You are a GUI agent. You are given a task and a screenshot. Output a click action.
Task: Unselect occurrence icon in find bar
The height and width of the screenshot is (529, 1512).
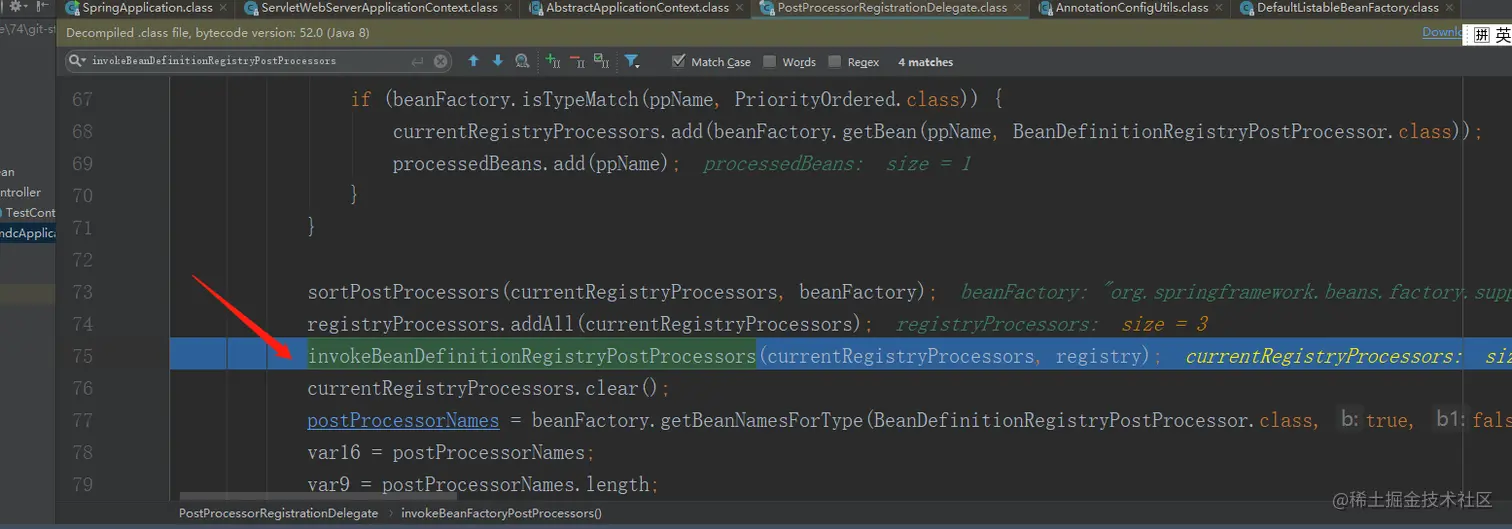click(x=577, y=61)
